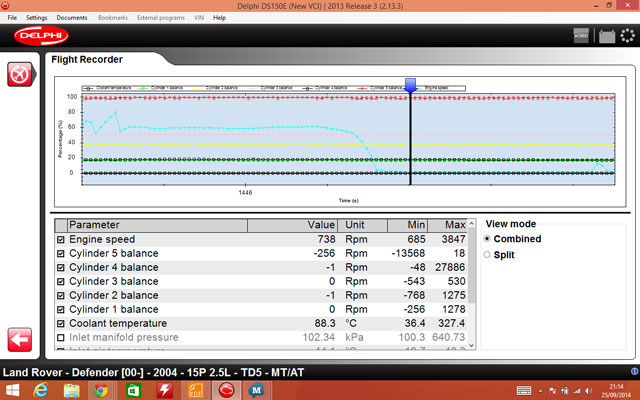
Task: Open the orange PDF app in the taskbar
Action: pos(196,391)
